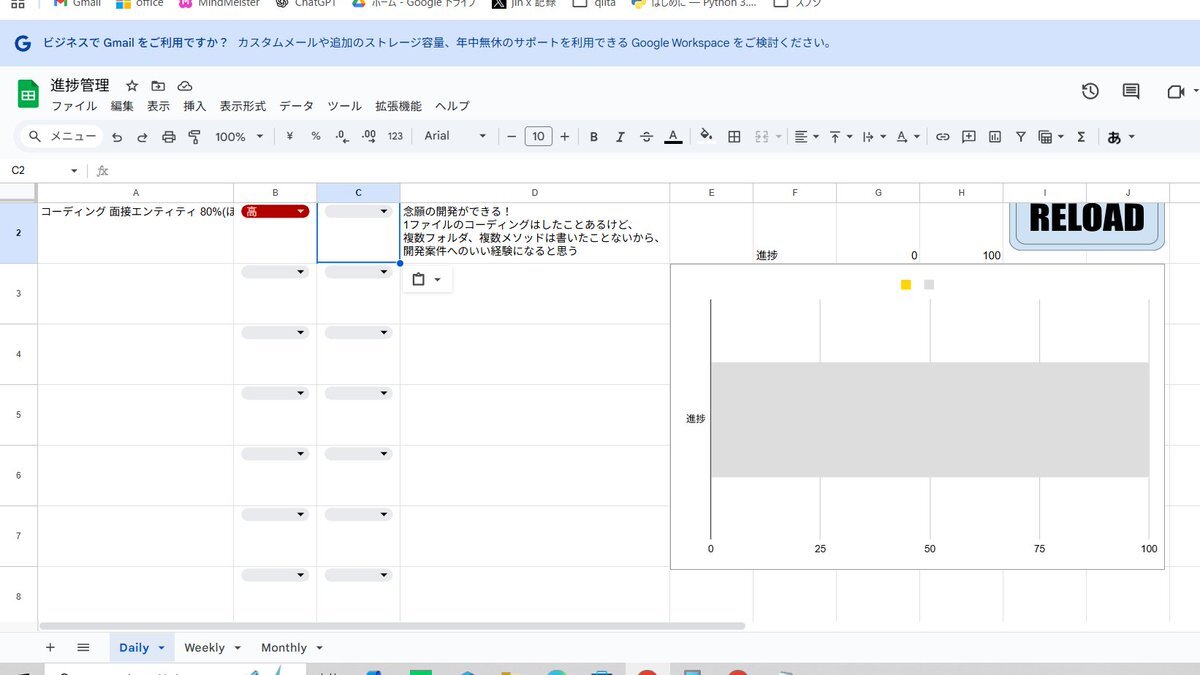Select the paint format tool
The width and height of the screenshot is (1200, 675).
(x=194, y=137)
